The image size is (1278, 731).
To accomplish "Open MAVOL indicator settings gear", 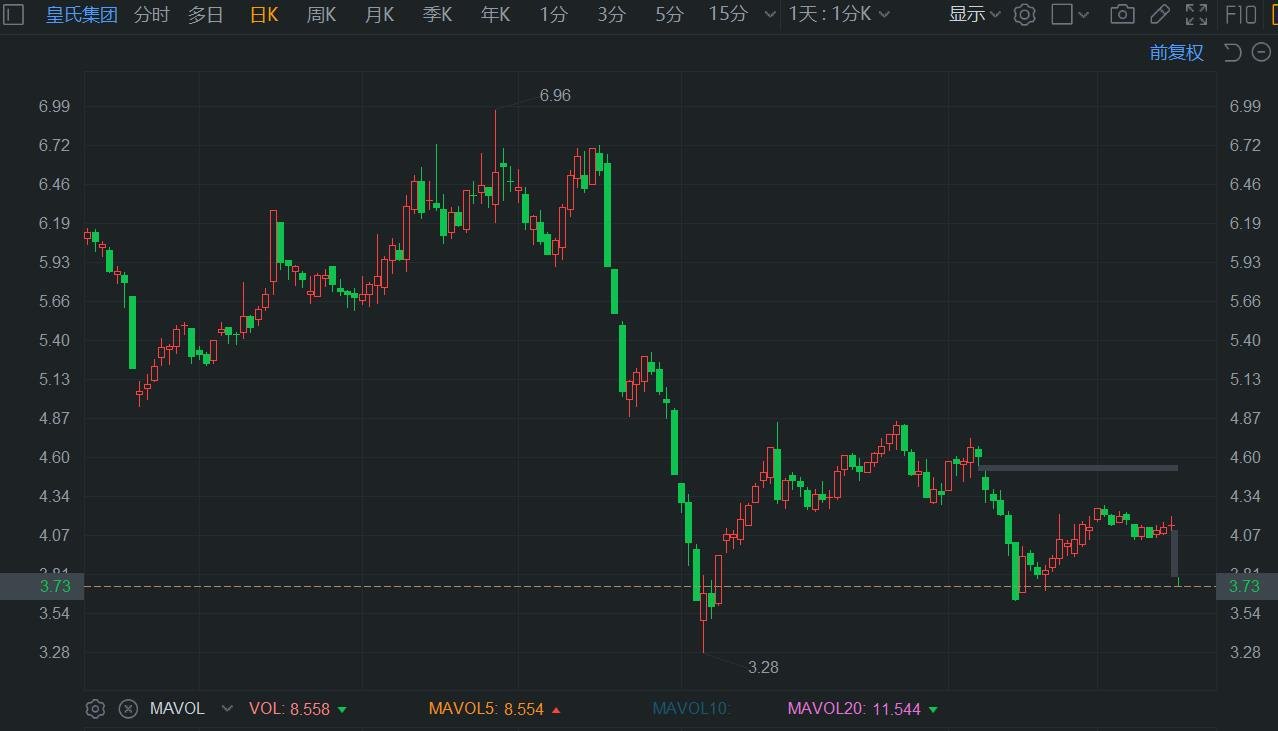I will [95, 709].
